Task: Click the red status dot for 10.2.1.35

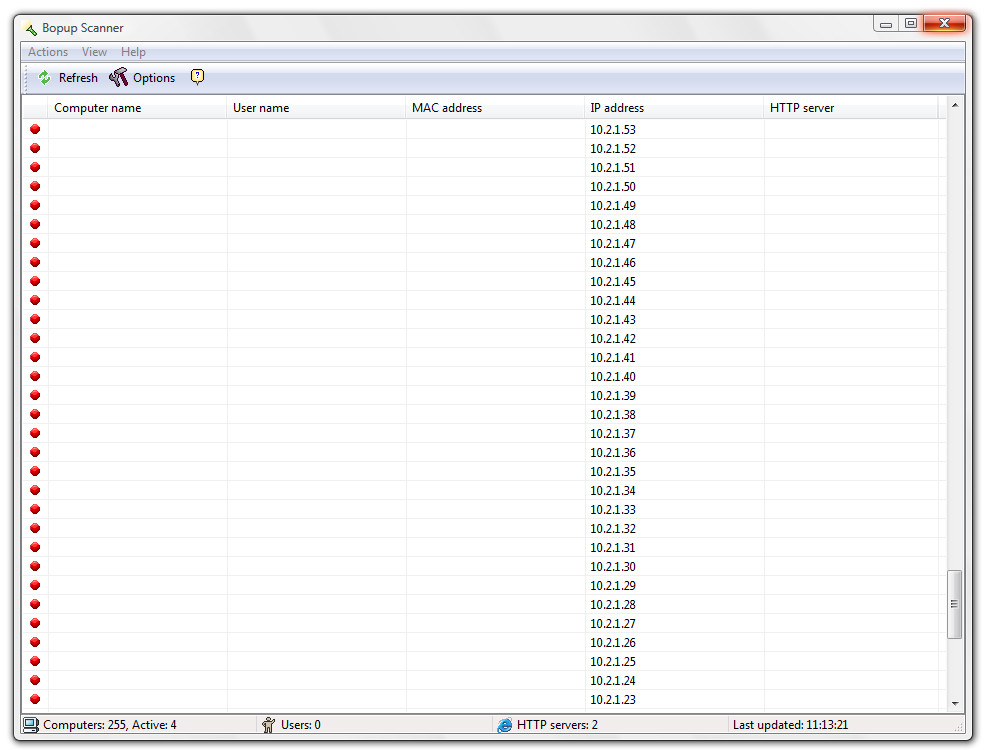Action: tap(35, 471)
